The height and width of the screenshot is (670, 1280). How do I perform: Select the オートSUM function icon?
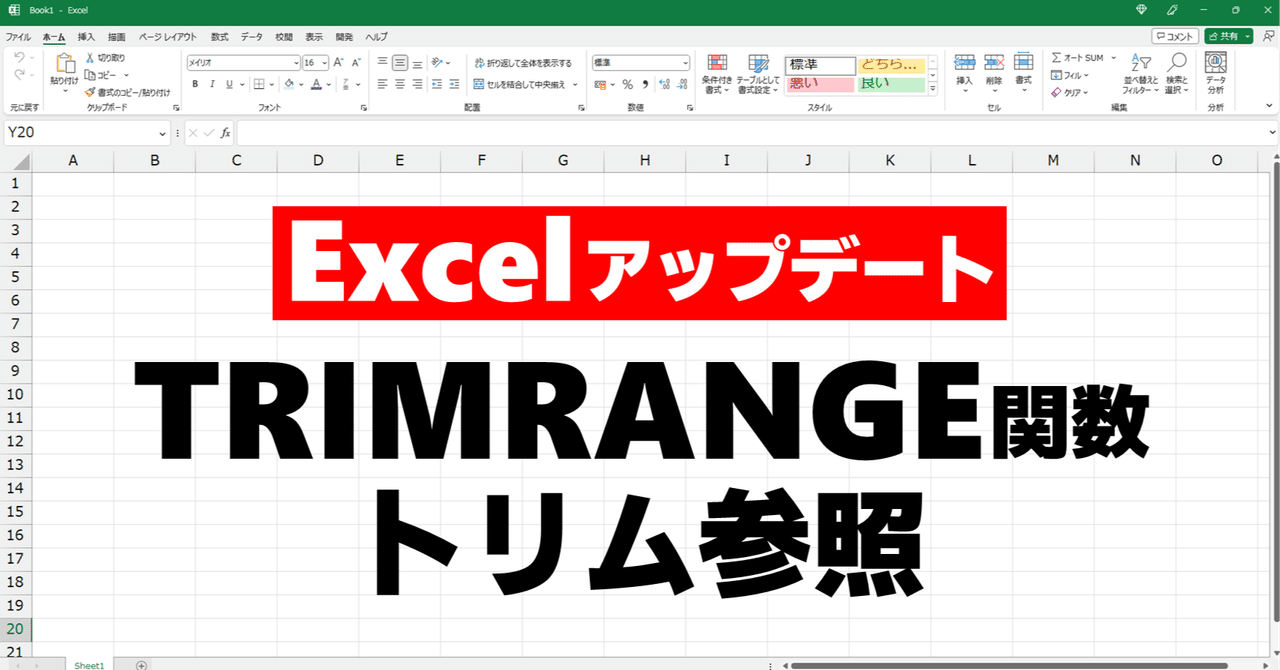pos(1055,57)
